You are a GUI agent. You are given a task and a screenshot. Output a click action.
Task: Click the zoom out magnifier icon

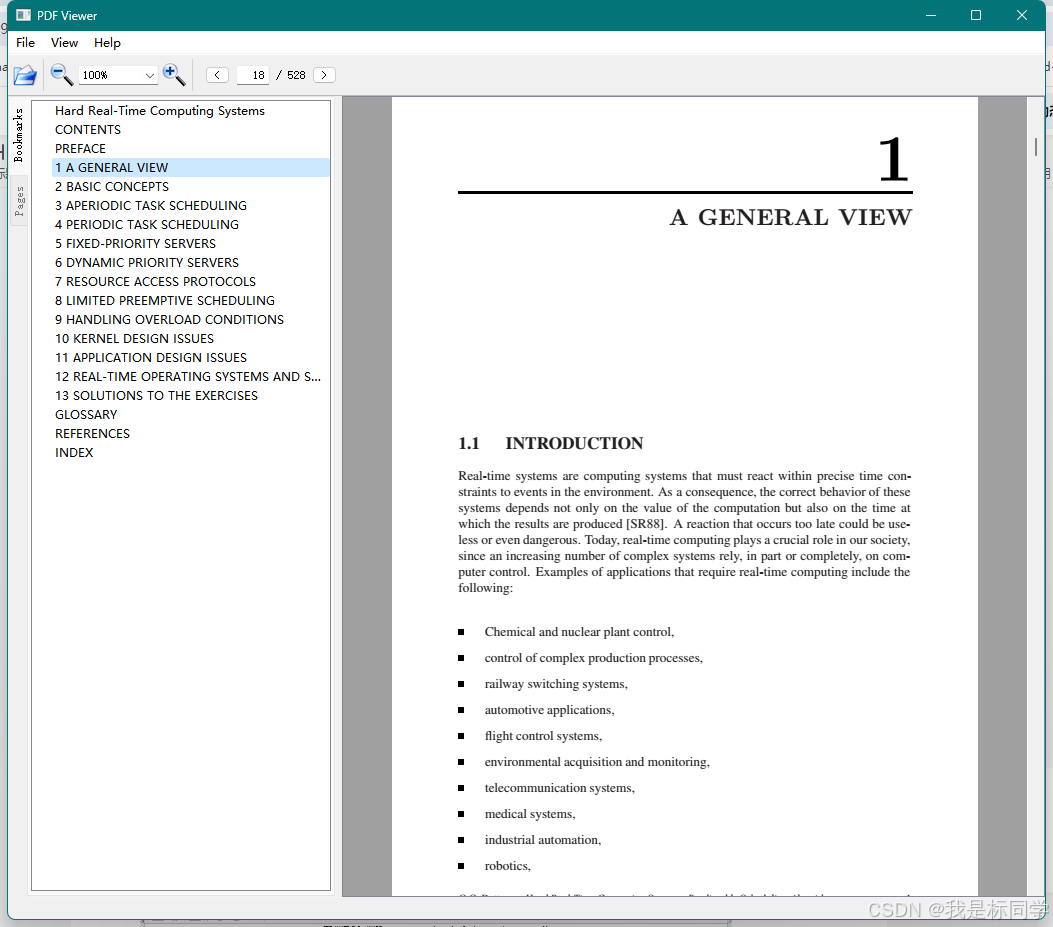[x=62, y=75]
